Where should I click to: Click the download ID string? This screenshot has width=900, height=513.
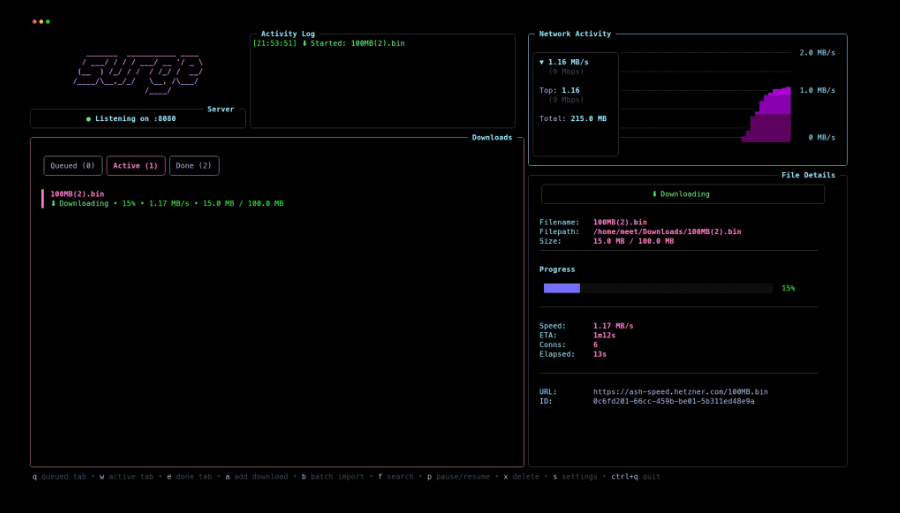674,401
